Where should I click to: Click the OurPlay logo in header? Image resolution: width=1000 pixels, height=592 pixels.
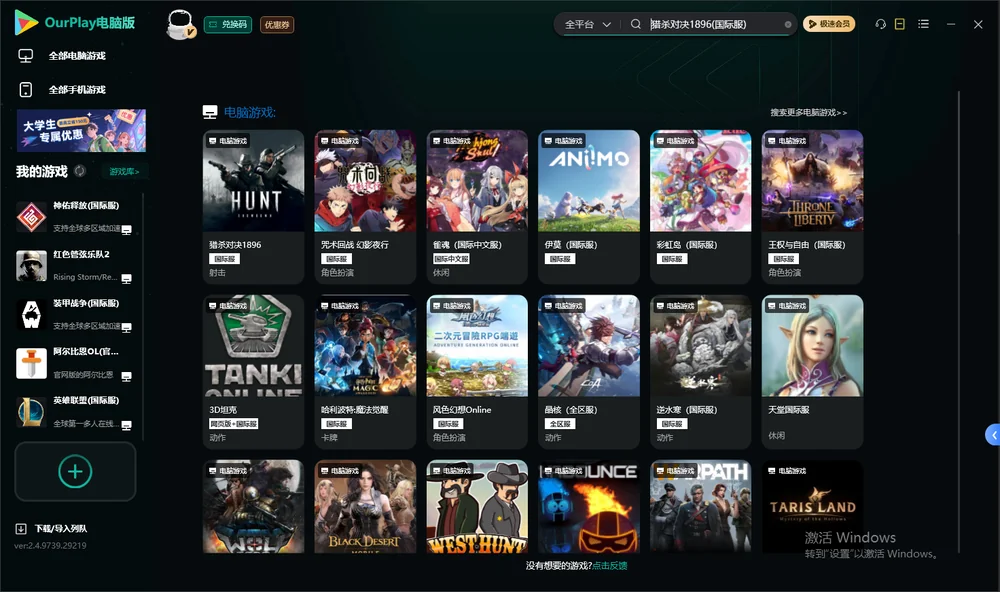(75, 23)
